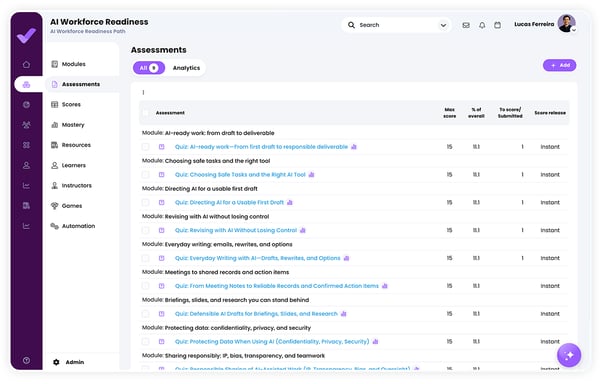The height and width of the screenshot is (384, 600).
Task: Open the AI assistant sparkle floating button
Action: pos(569,355)
